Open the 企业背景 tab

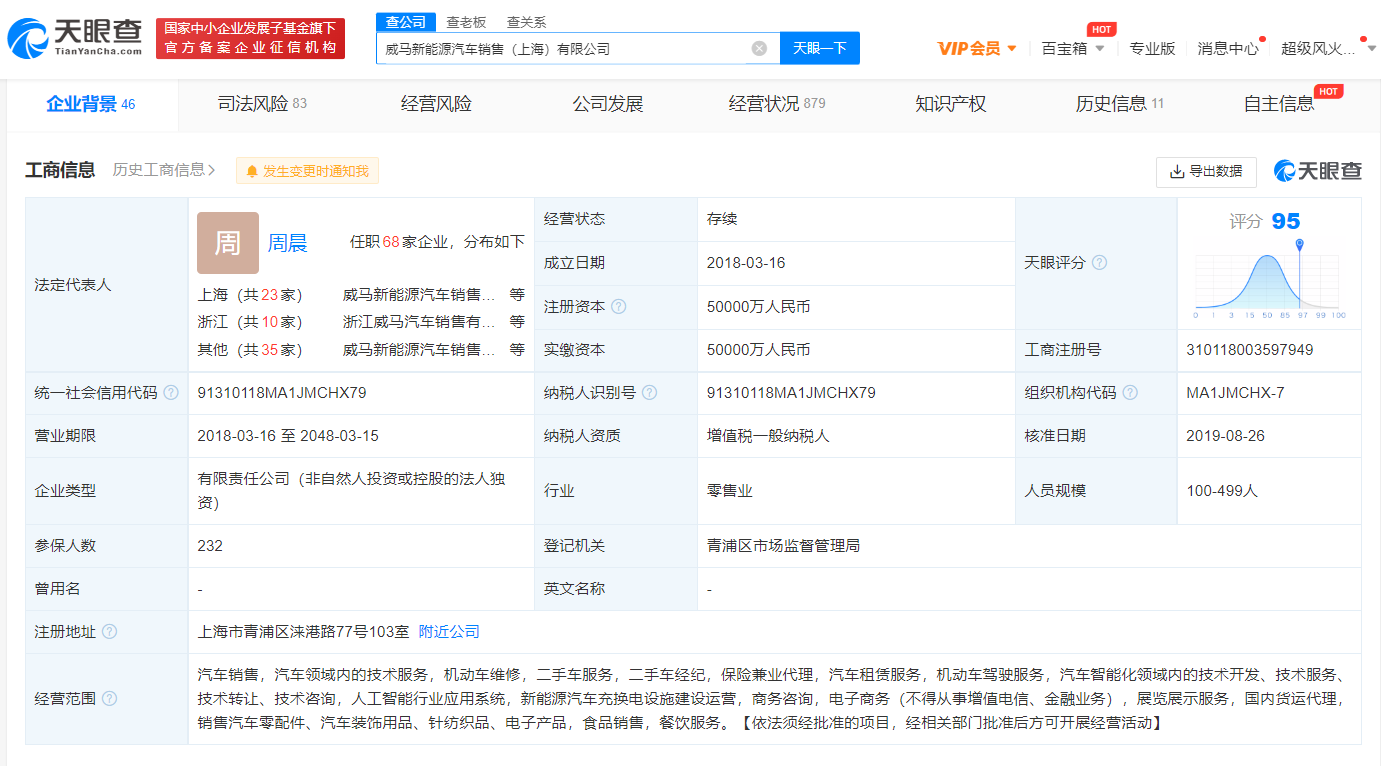[91, 104]
